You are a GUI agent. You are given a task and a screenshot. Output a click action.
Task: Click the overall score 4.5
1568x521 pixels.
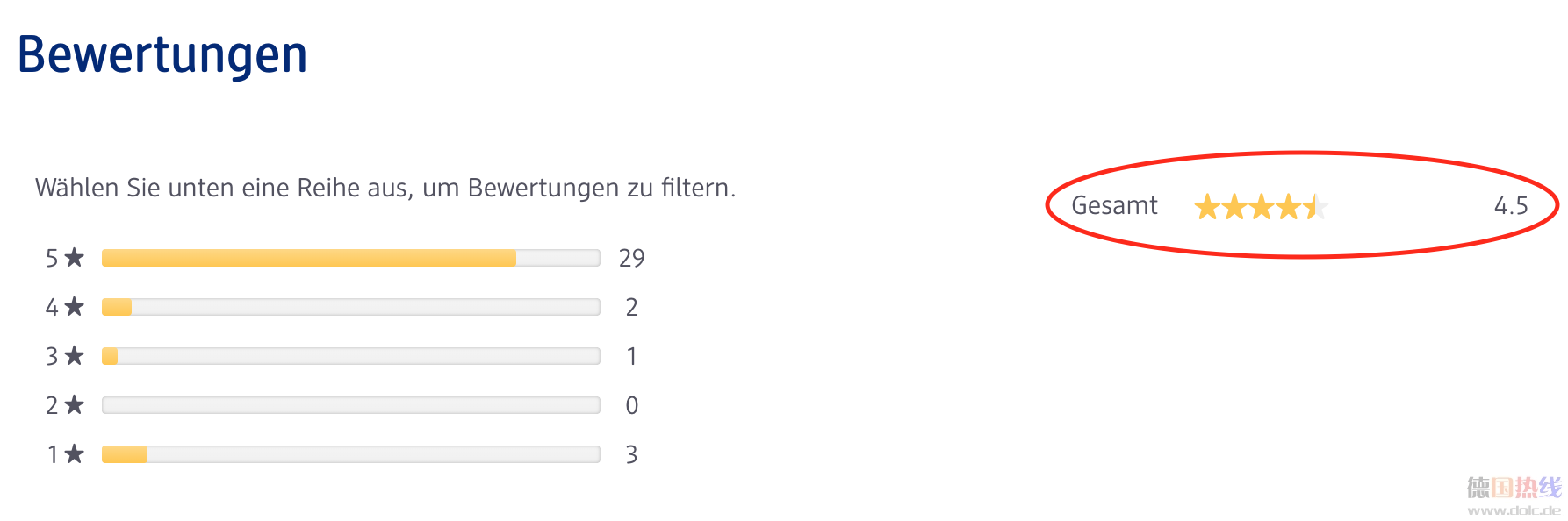pyautogui.click(x=1511, y=206)
